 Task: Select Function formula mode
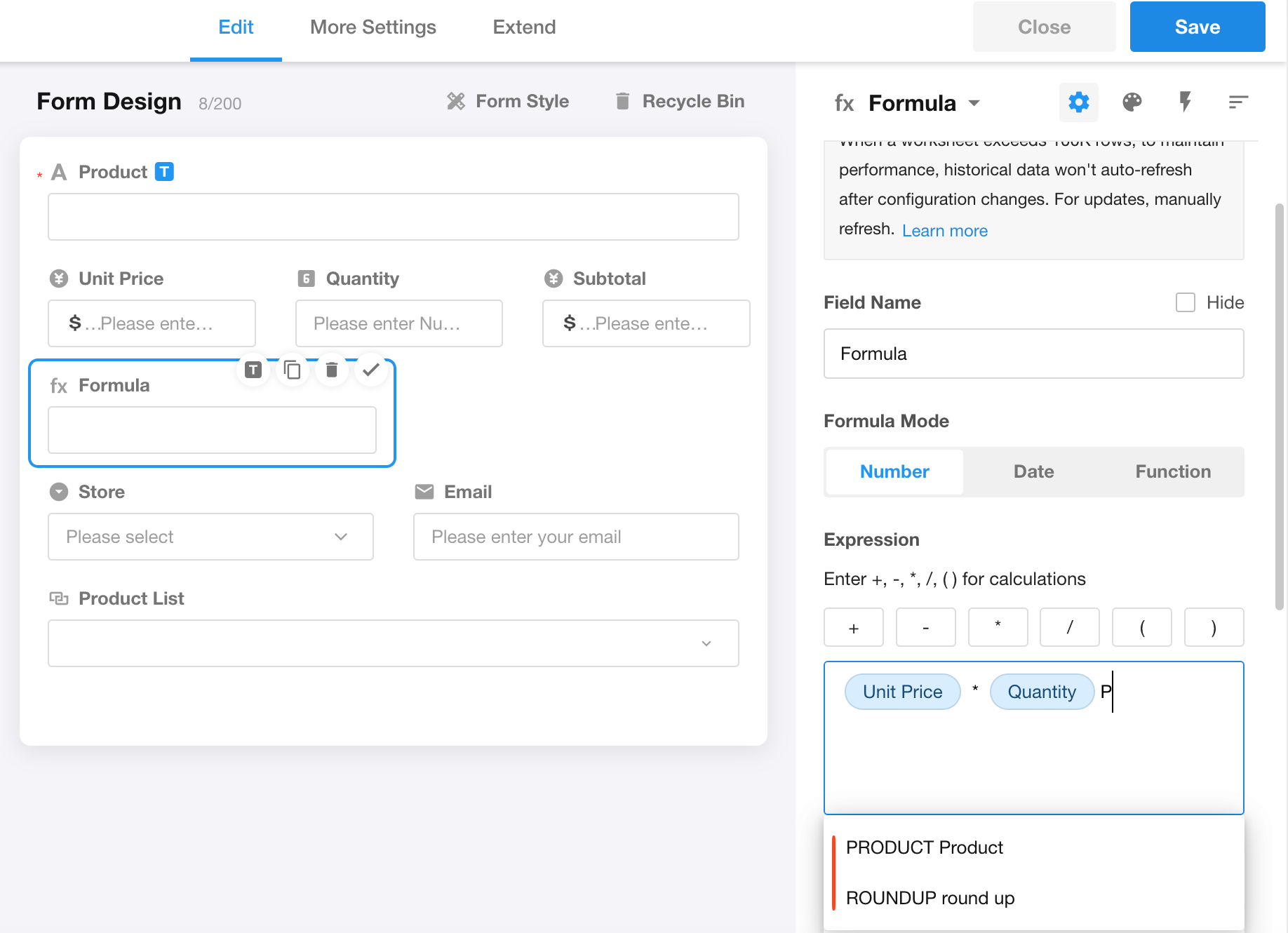click(1172, 471)
